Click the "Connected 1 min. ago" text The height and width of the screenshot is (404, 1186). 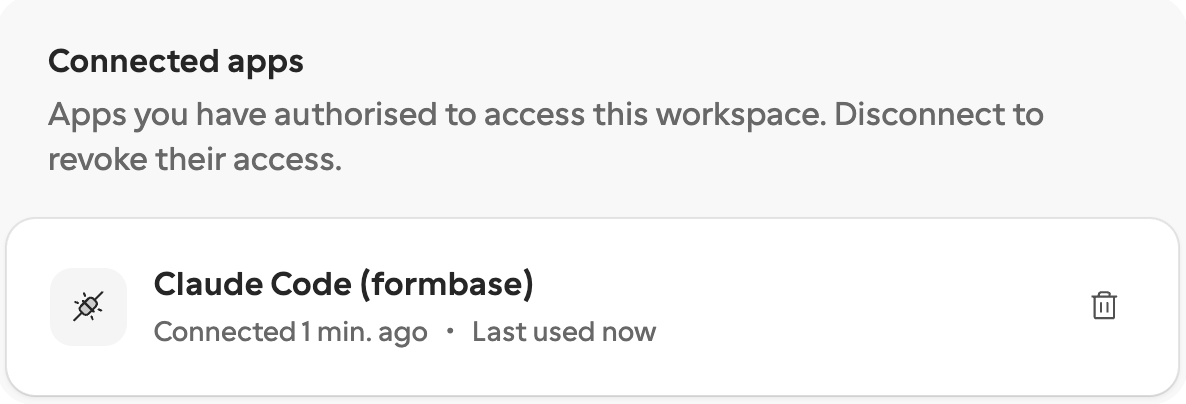coord(290,331)
